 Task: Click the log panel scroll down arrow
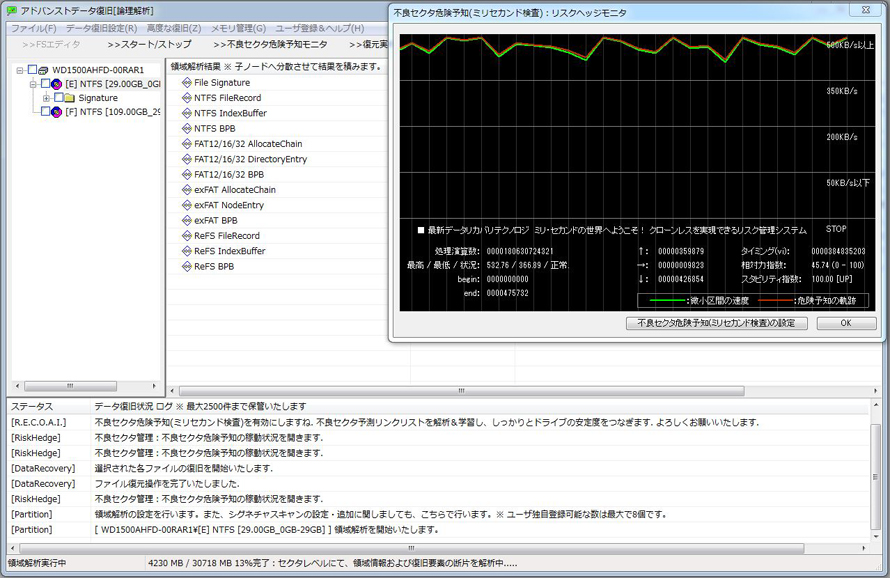[876, 537]
